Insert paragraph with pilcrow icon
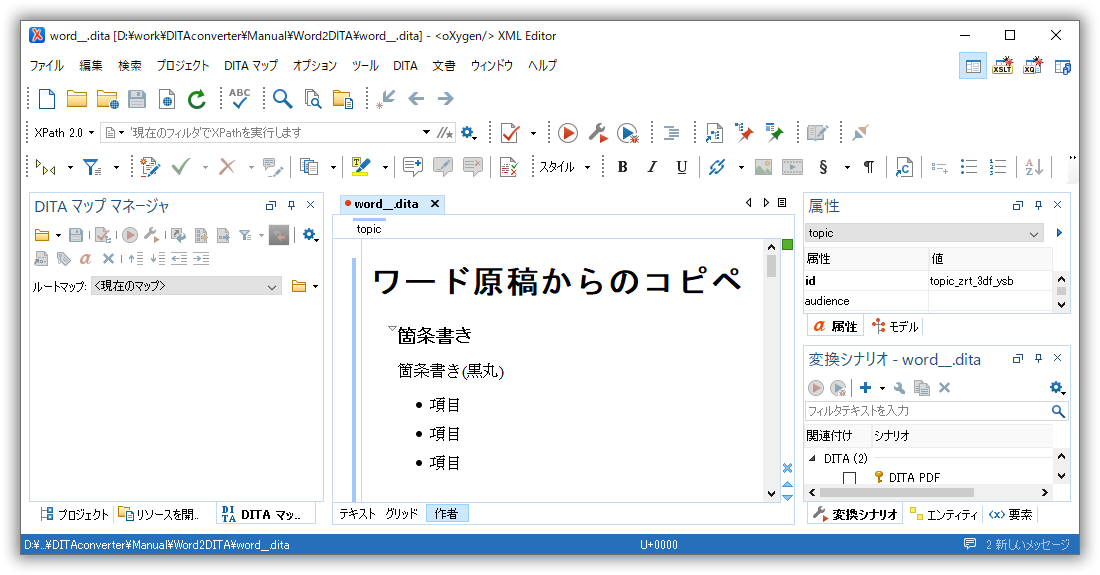The width and height of the screenshot is (1100, 575). click(x=868, y=167)
